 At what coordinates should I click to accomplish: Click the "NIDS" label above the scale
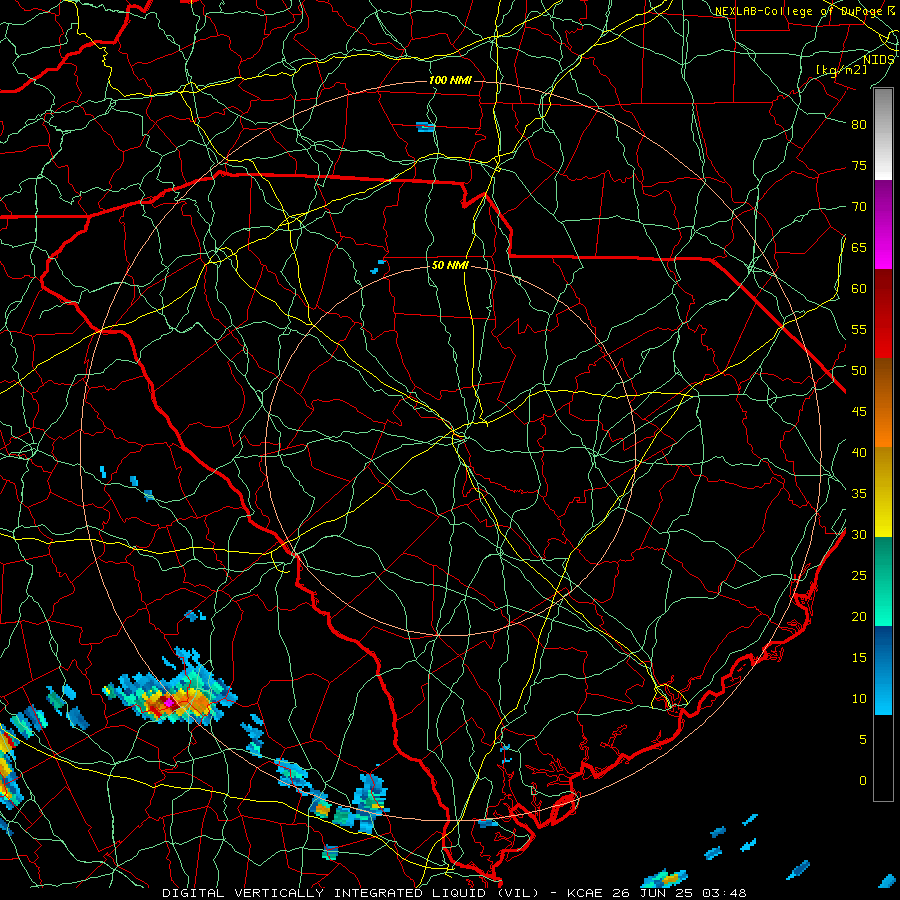point(878,60)
